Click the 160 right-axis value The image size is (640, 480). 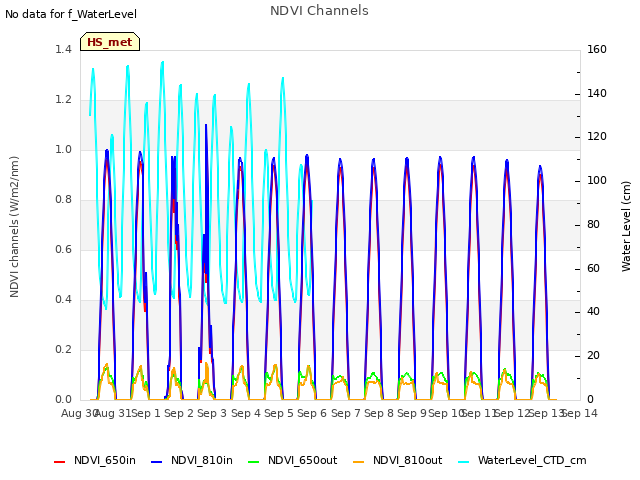click(597, 49)
